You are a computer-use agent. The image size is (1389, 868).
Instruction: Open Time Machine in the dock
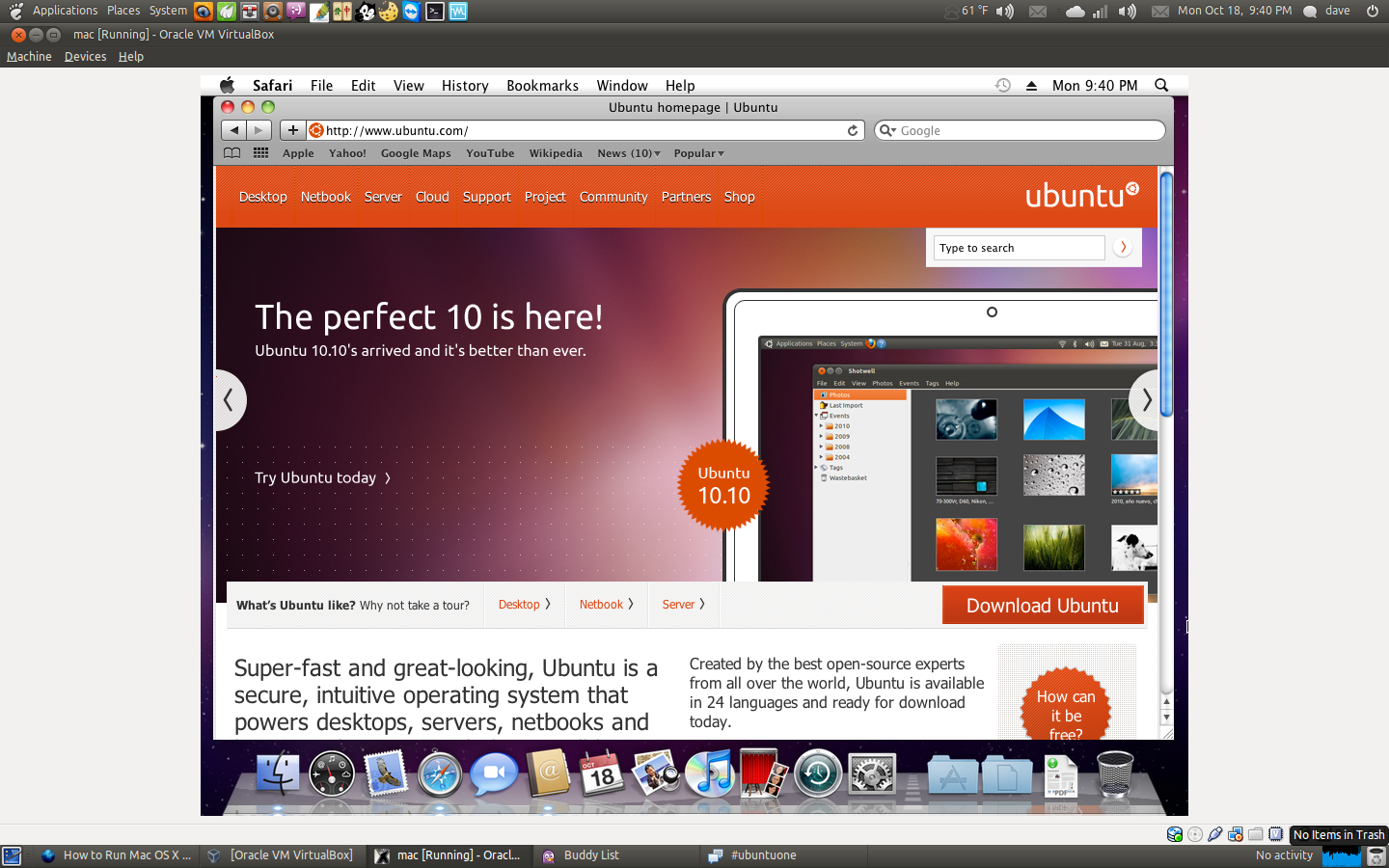tap(818, 774)
